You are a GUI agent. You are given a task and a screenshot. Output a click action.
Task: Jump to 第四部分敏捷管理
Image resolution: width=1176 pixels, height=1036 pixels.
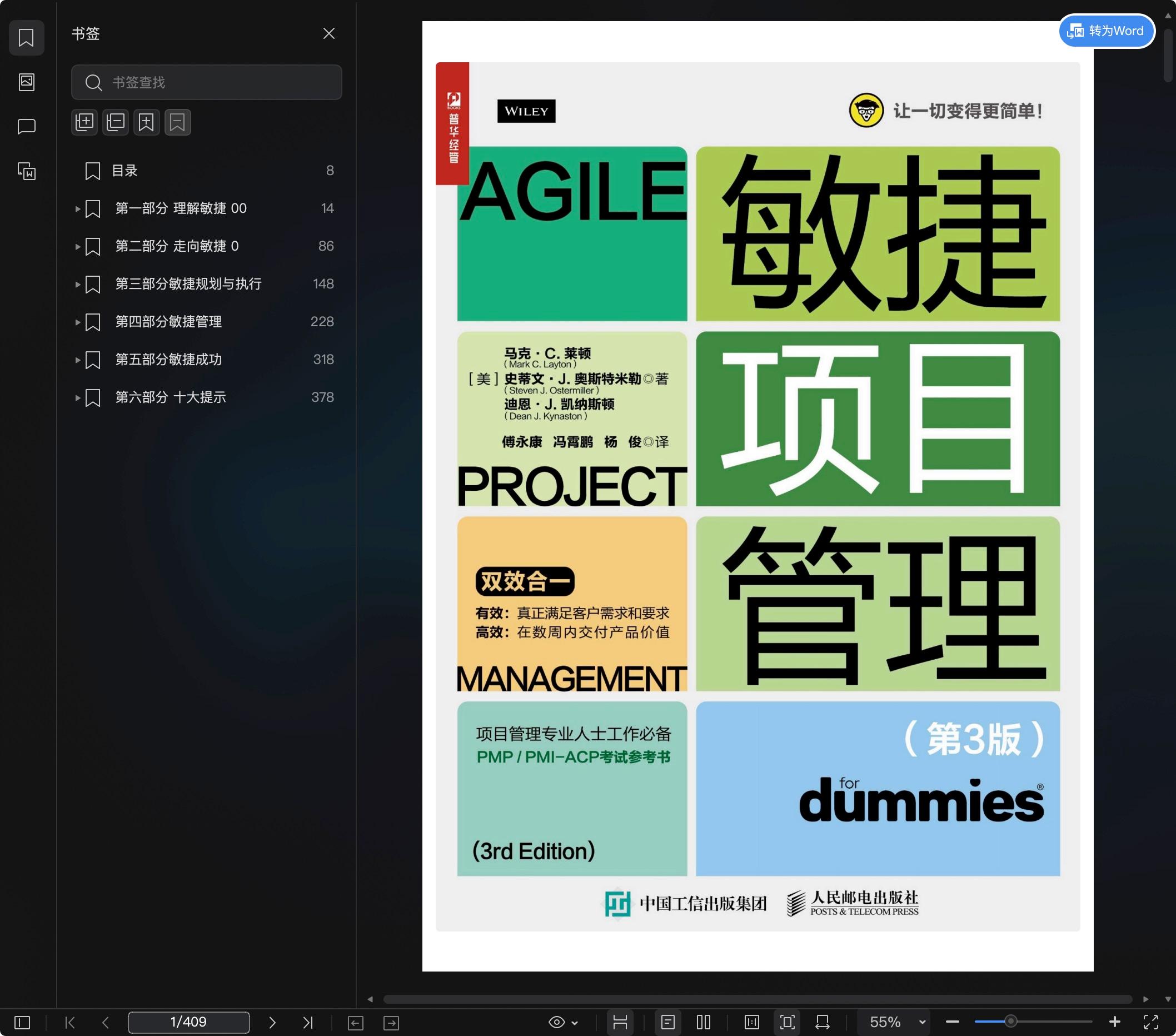click(168, 322)
